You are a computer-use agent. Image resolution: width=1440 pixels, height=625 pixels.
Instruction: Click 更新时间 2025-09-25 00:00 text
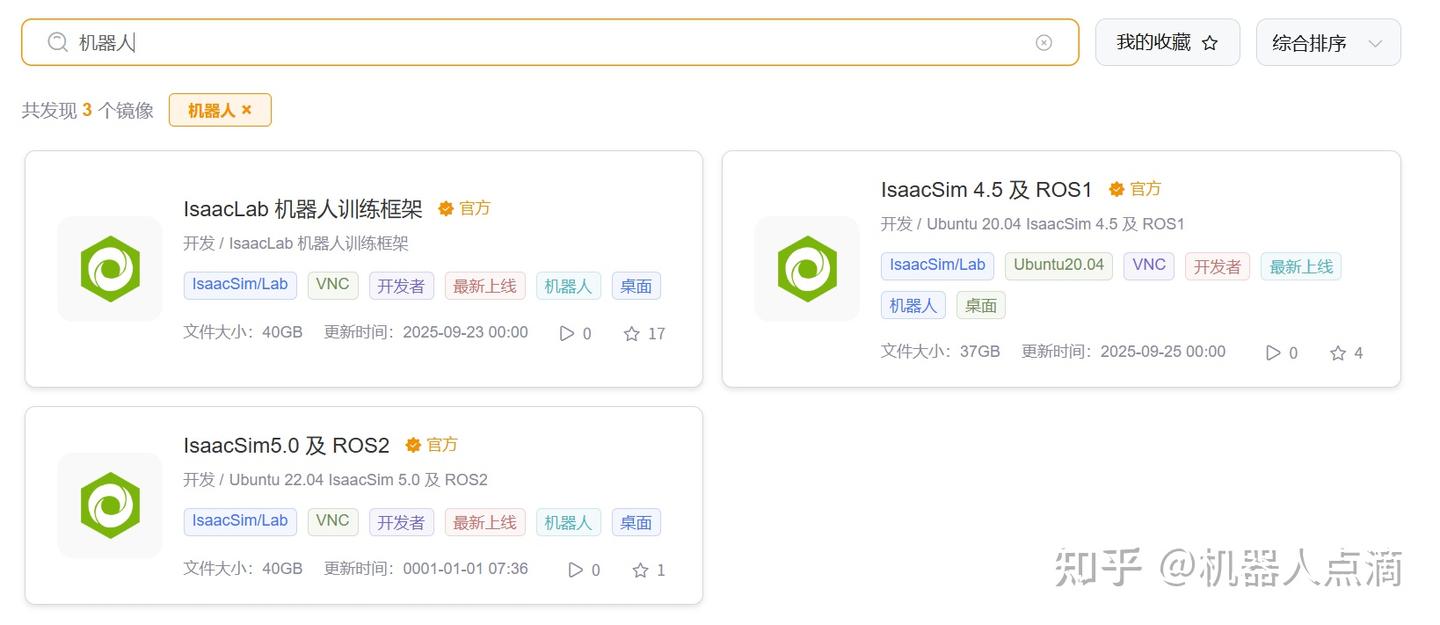tap(1123, 352)
